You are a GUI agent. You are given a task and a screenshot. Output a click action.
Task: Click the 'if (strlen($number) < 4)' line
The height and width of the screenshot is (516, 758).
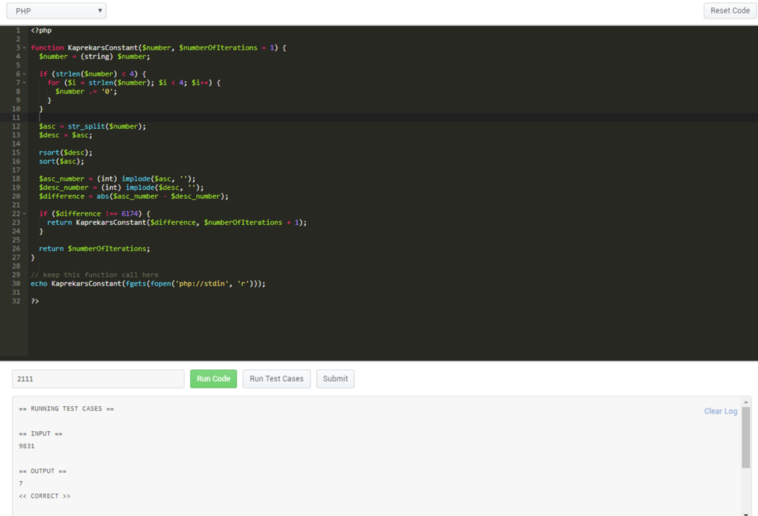tap(92, 74)
